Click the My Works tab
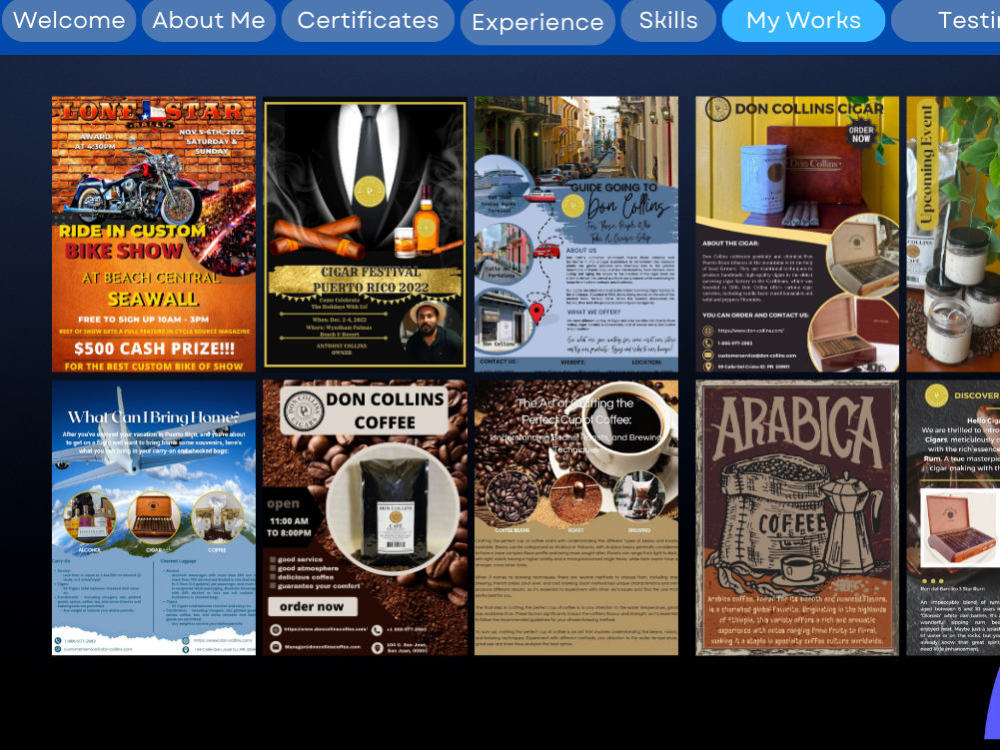1000x750 pixels. (x=804, y=20)
